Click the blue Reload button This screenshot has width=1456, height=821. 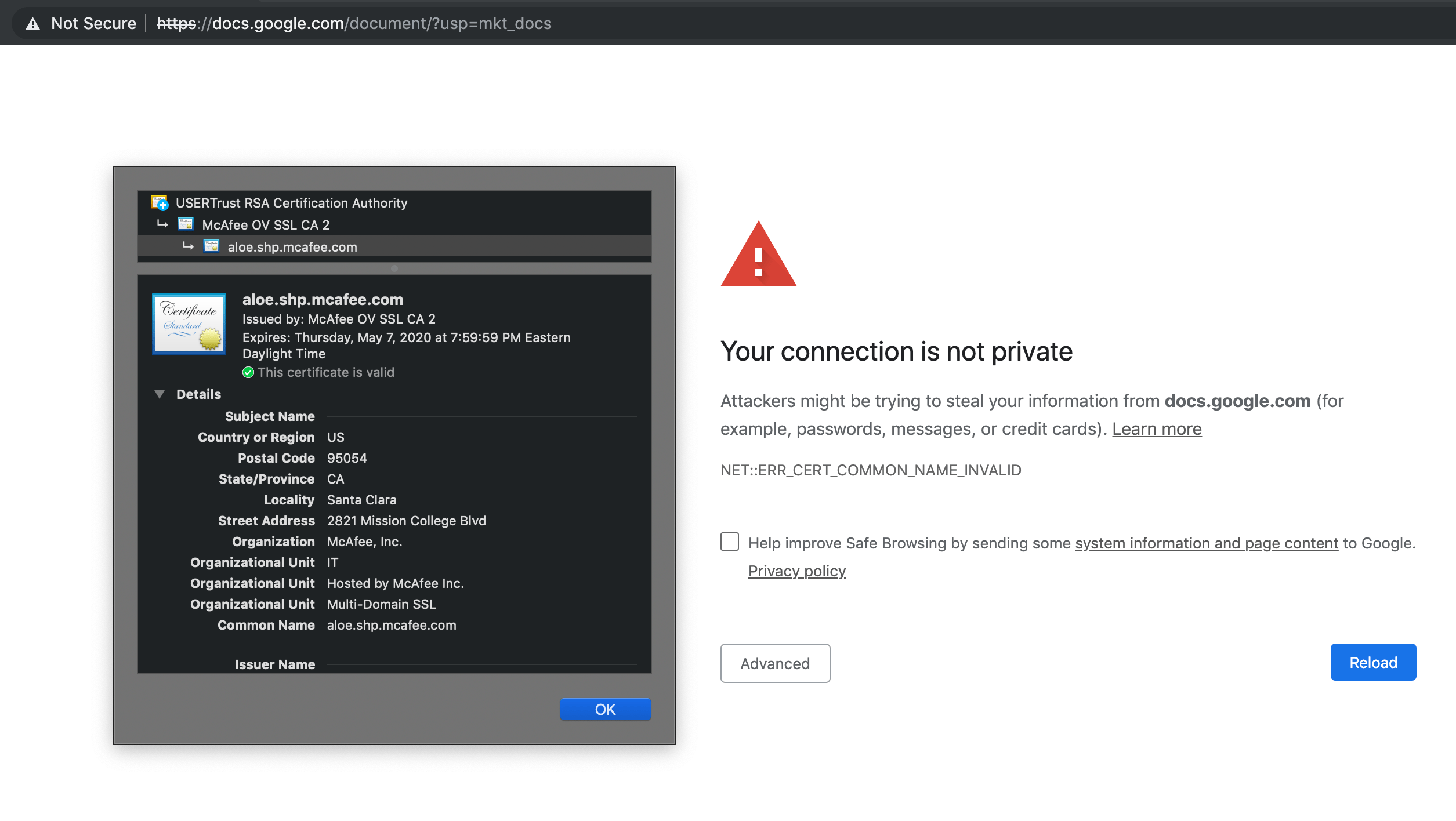(x=1373, y=662)
